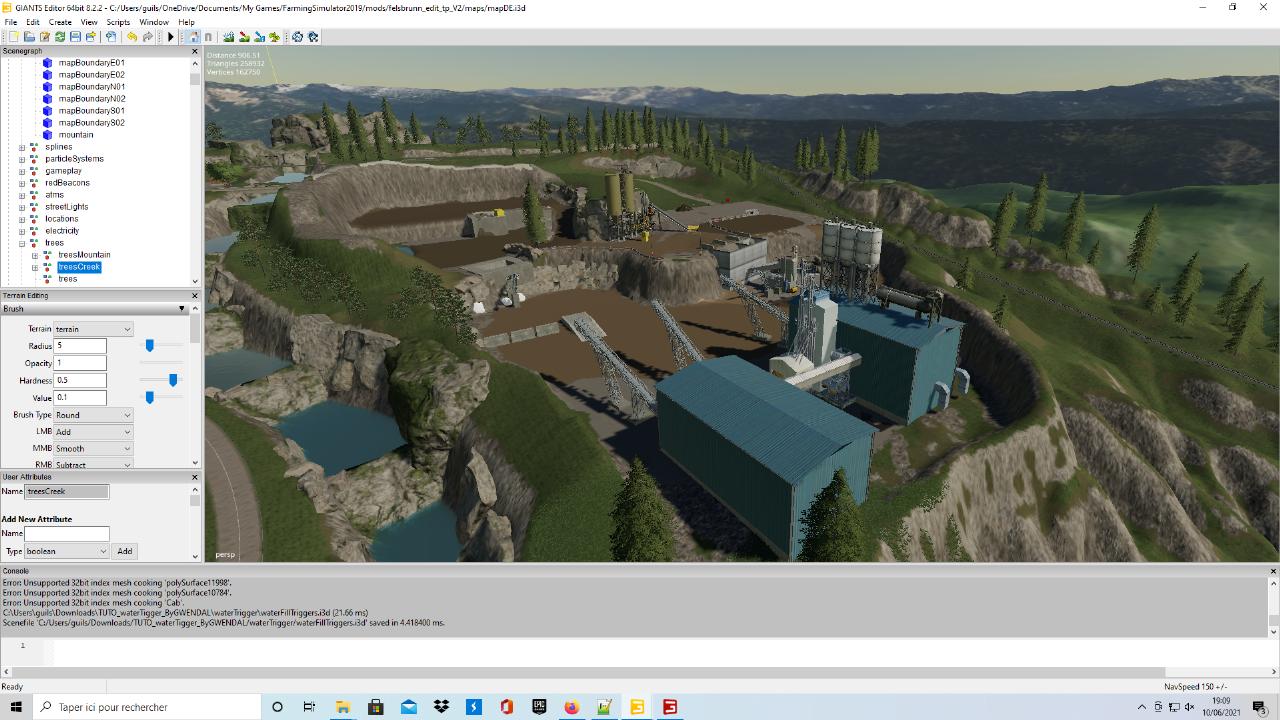Open the Brush Type dropdown

[x=93, y=415]
